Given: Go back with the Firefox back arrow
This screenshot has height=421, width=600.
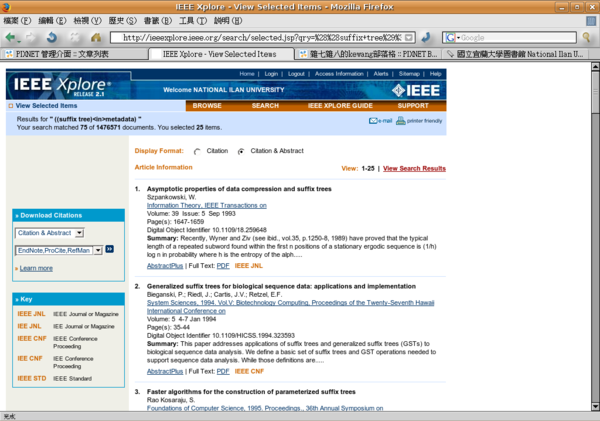Looking at the screenshot, I should coord(11,37).
